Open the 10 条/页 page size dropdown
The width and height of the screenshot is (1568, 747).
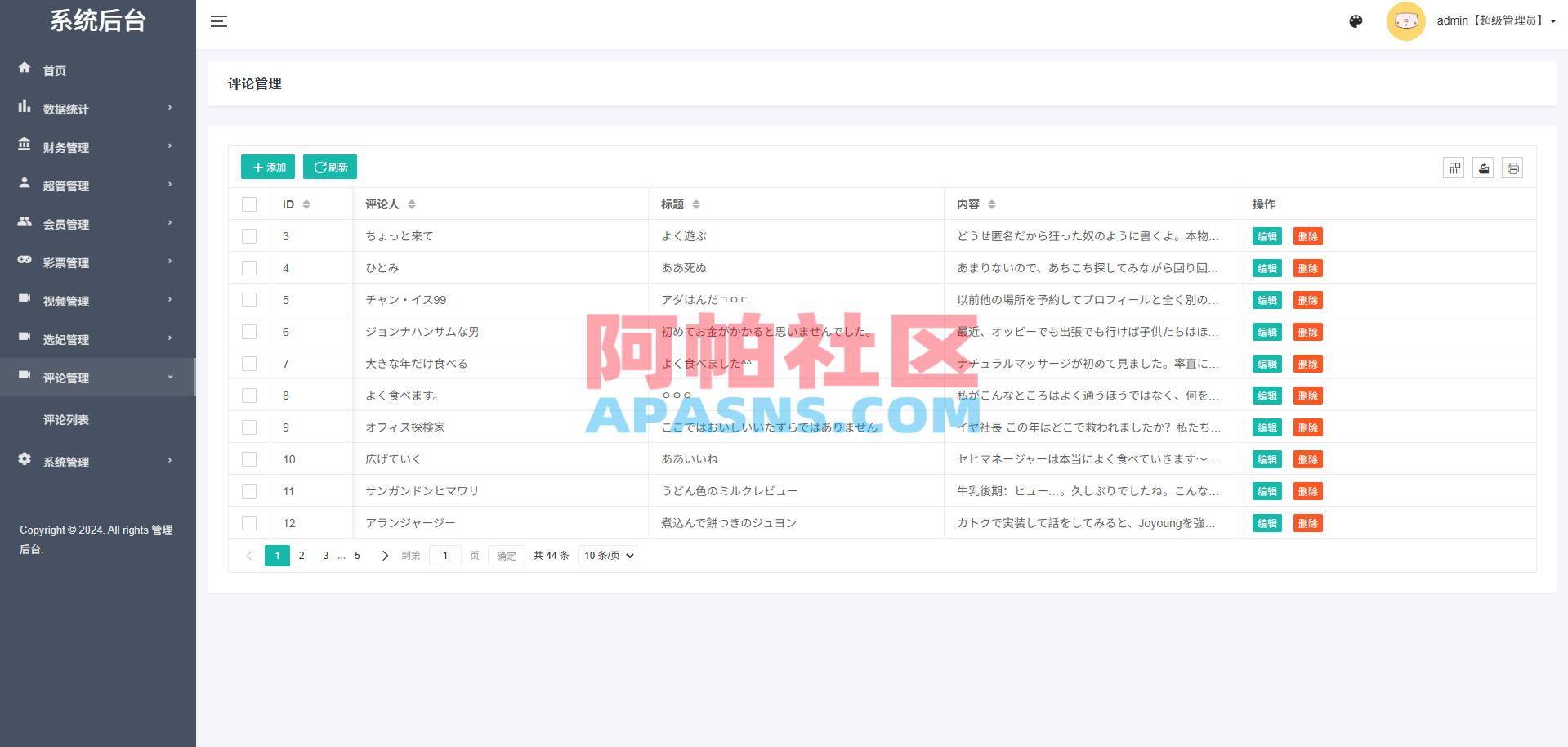pyautogui.click(x=607, y=556)
